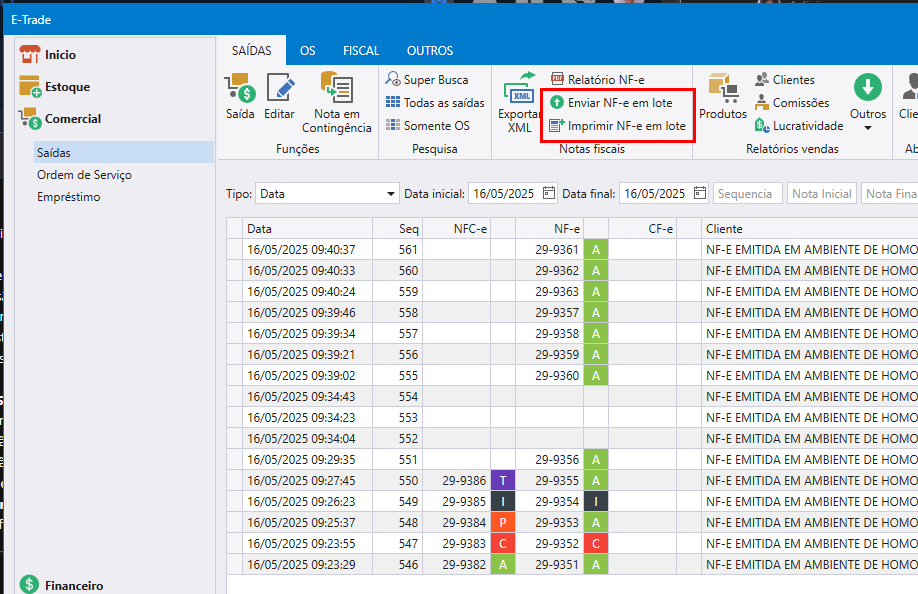Sort by the Seq column header
Viewport: 918px width, 594px height.
398,228
